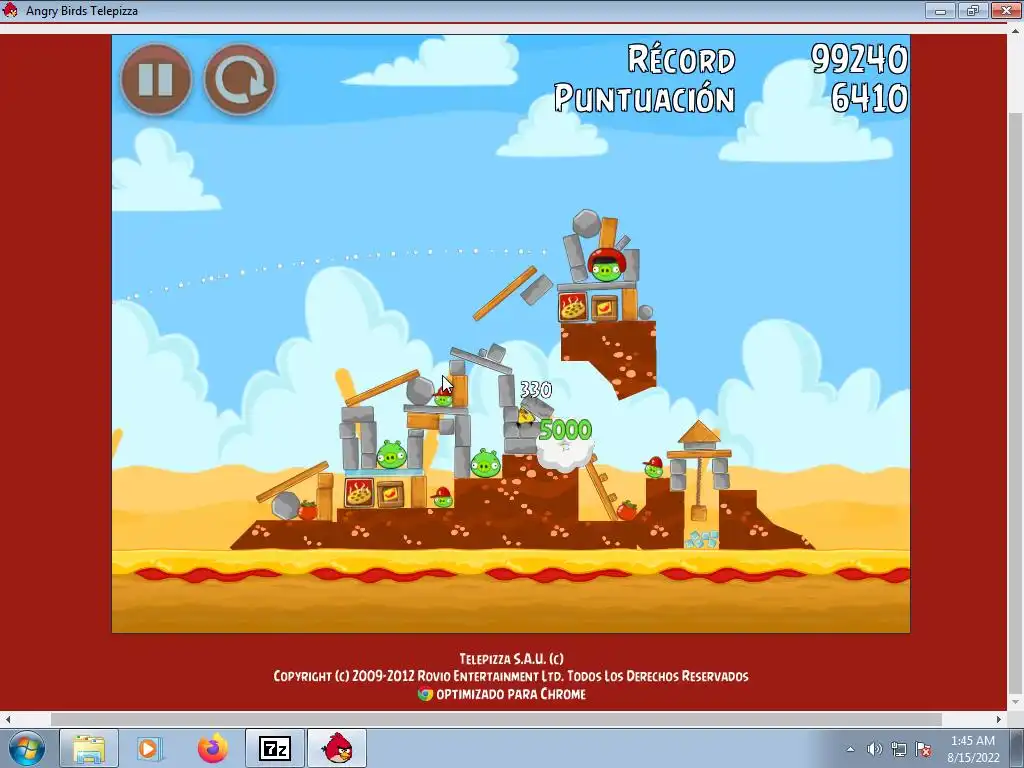Screen dimensions: 1024x768
Task: Open the Action Center flag icon
Action: coord(923,749)
